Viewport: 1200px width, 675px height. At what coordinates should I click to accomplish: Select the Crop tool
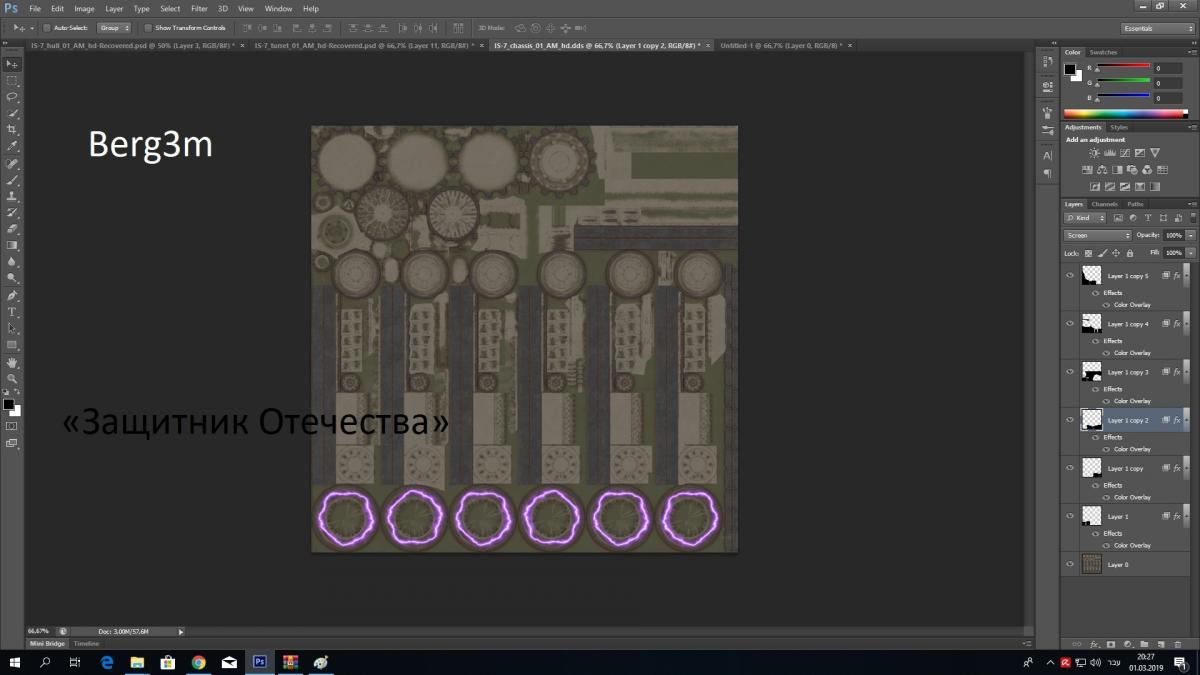13,130
